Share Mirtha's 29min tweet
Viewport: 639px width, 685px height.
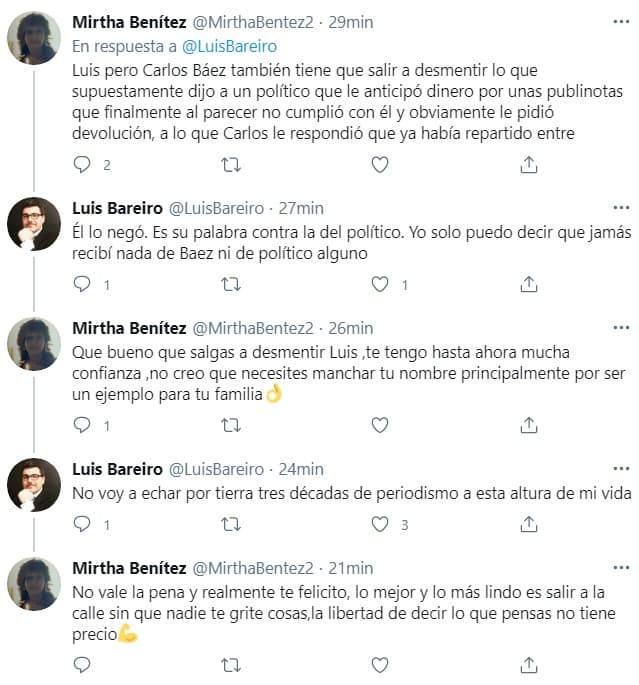pyautogui.click(x=528, y=165)
